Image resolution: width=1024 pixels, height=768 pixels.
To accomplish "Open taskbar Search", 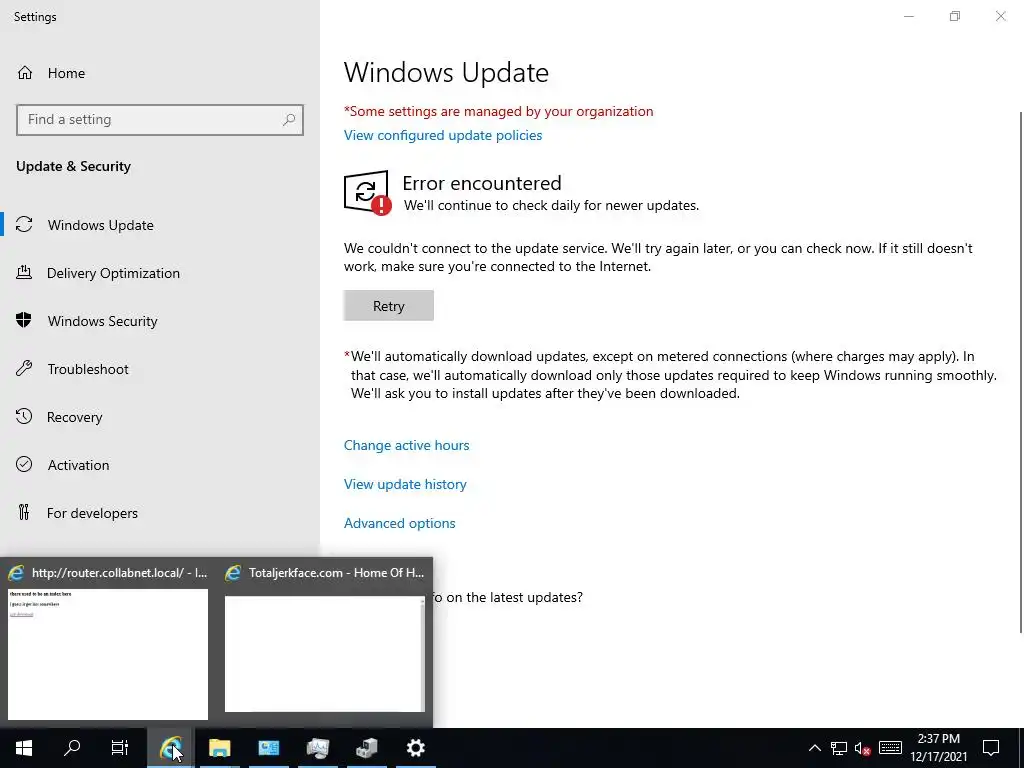I will coord(72,748).
